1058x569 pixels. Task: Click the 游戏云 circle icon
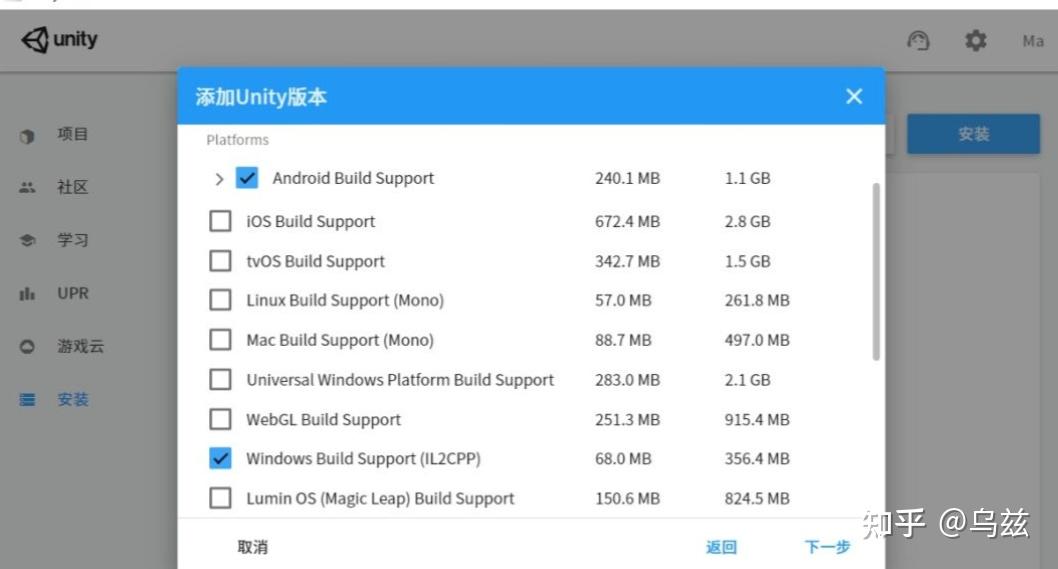coord(28,347)
